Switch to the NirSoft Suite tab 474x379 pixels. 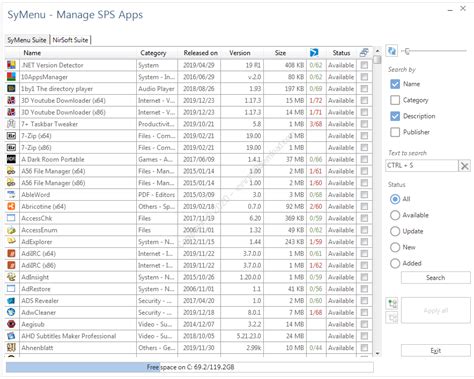[x=70, y=40]
